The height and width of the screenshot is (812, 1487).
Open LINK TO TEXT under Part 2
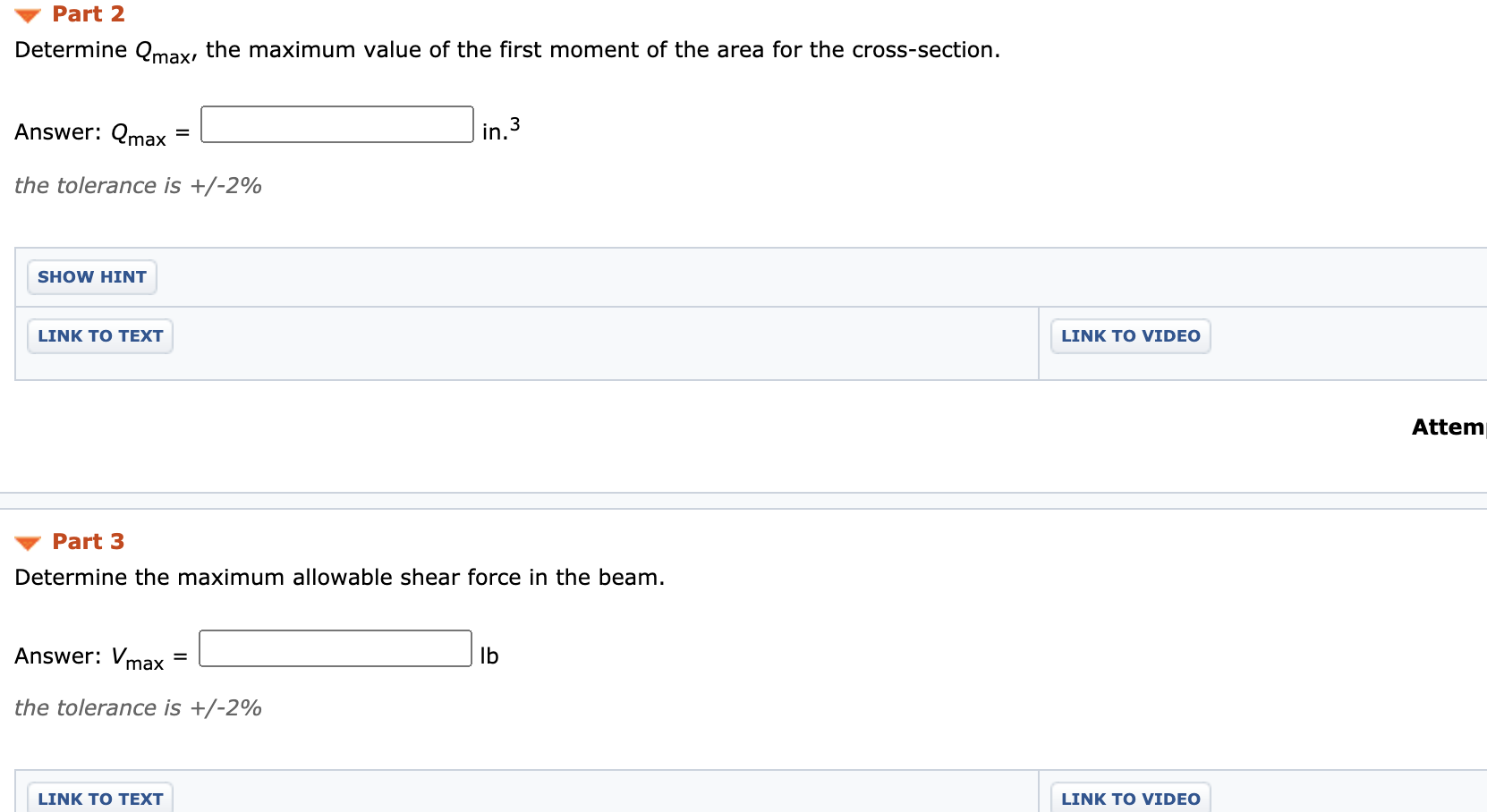pos(100,336)
